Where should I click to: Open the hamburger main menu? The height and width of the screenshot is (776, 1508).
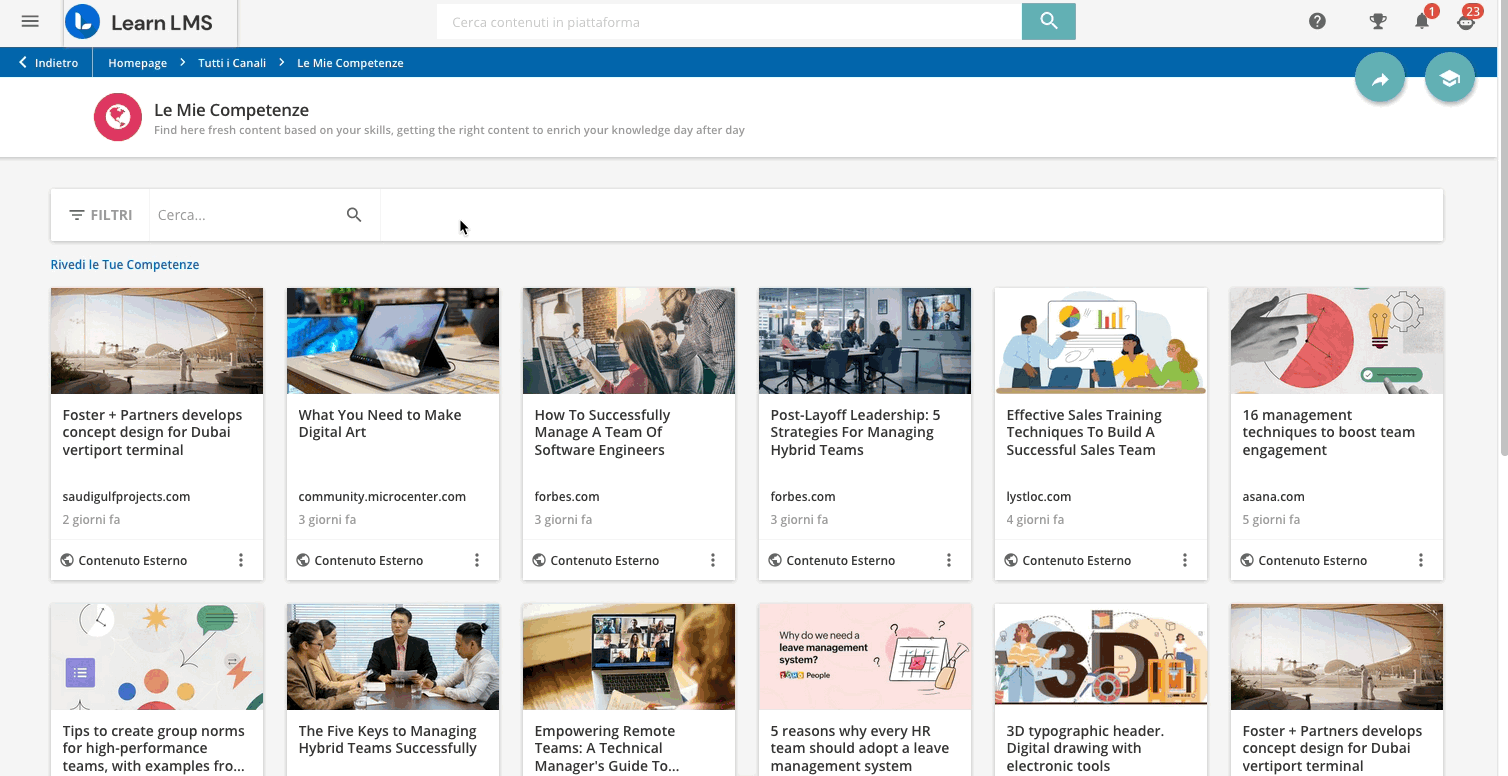click(30, 21)
